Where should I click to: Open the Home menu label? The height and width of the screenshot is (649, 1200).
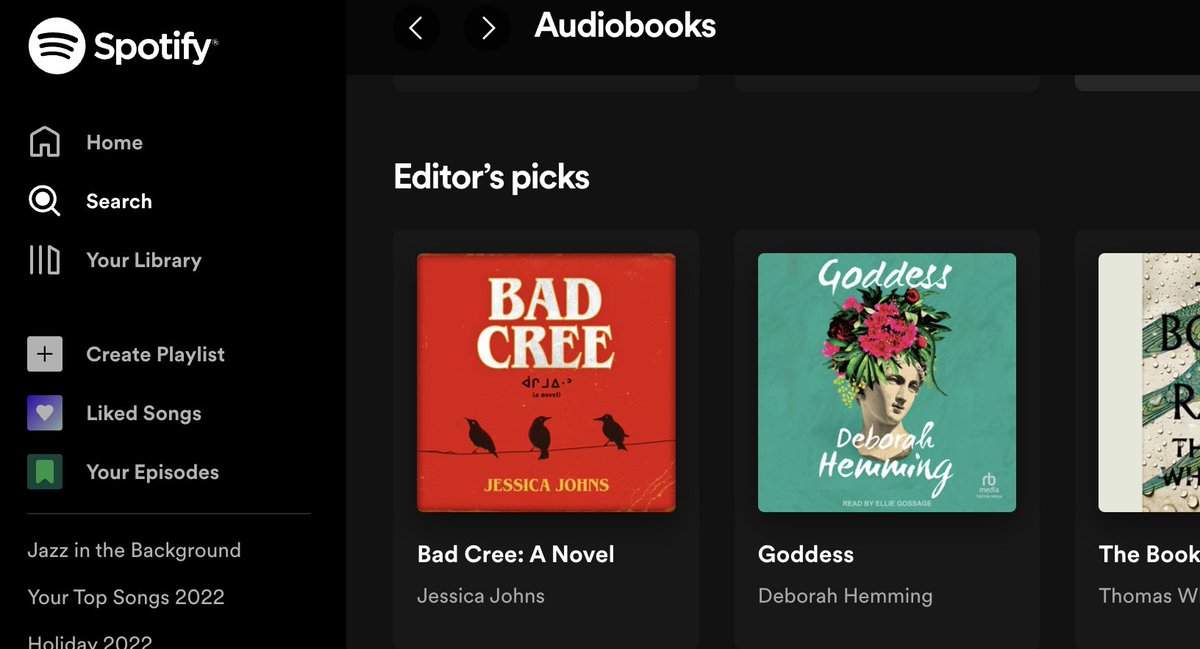(114, 143)
